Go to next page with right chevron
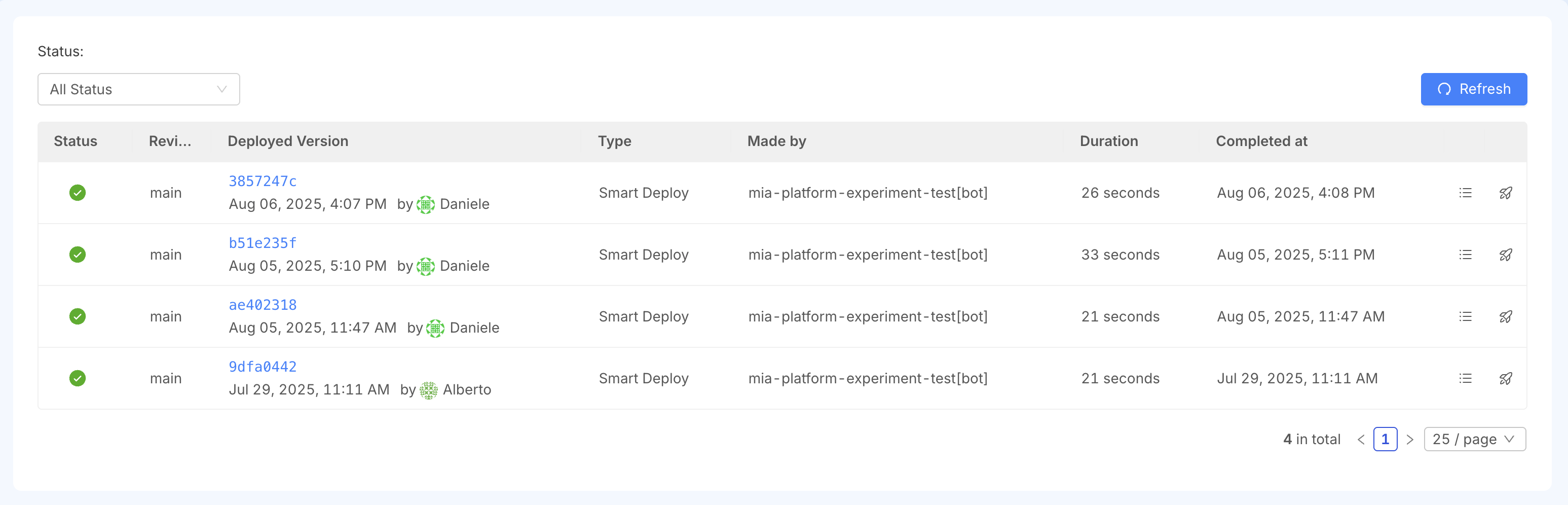 [x=1410, y=439]
